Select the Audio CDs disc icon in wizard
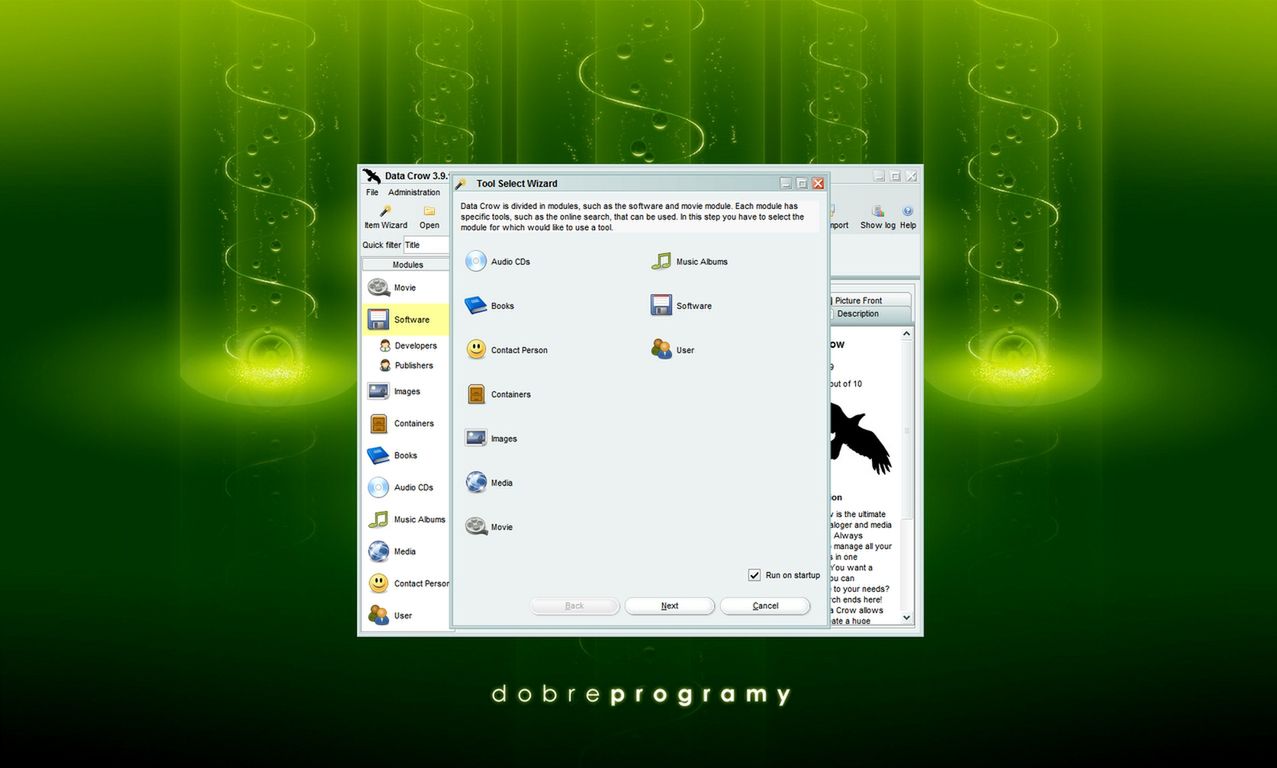Screen dimensions: 1277x768 (476, 262)
